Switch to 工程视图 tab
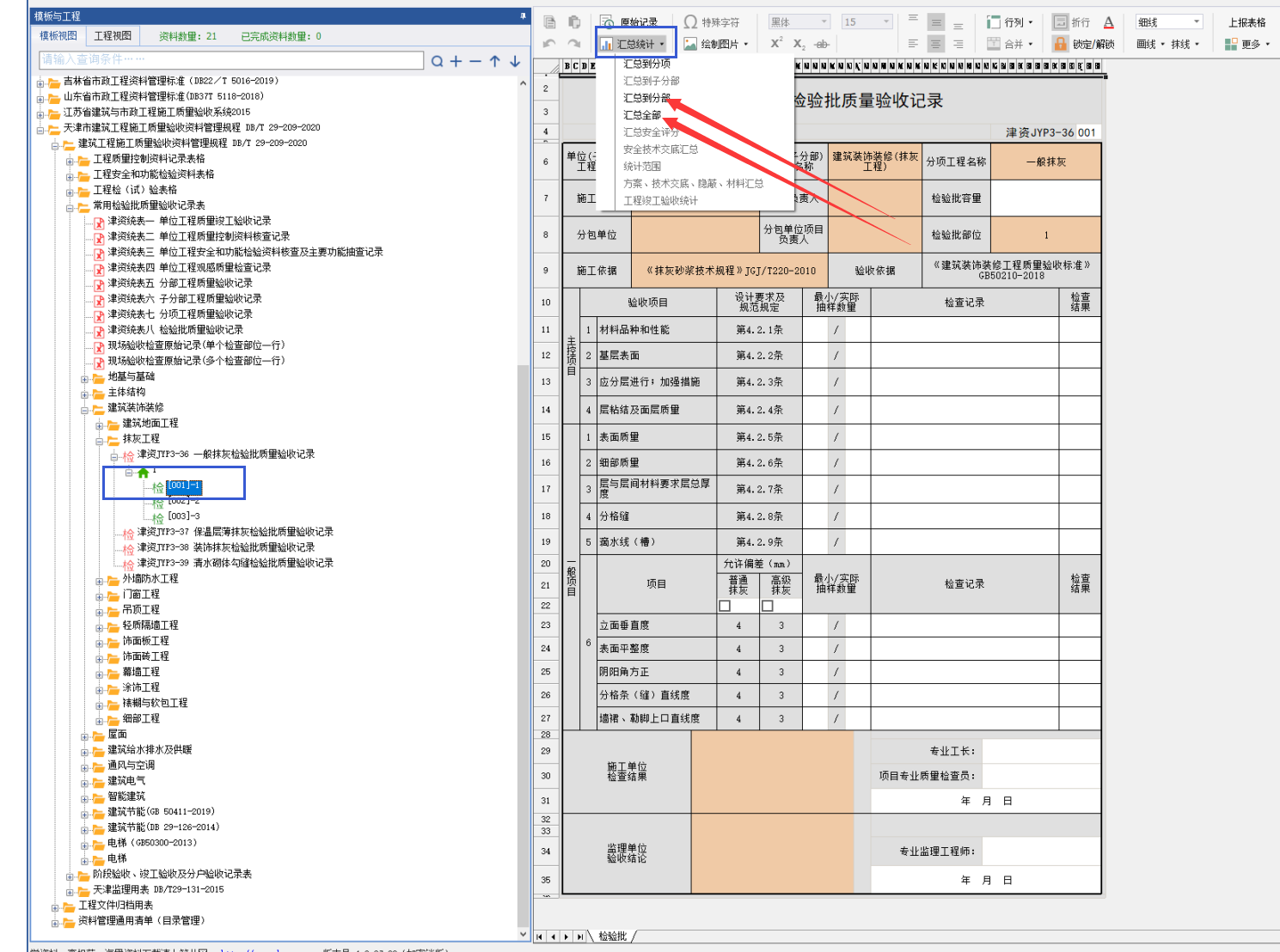 point(113,35)
